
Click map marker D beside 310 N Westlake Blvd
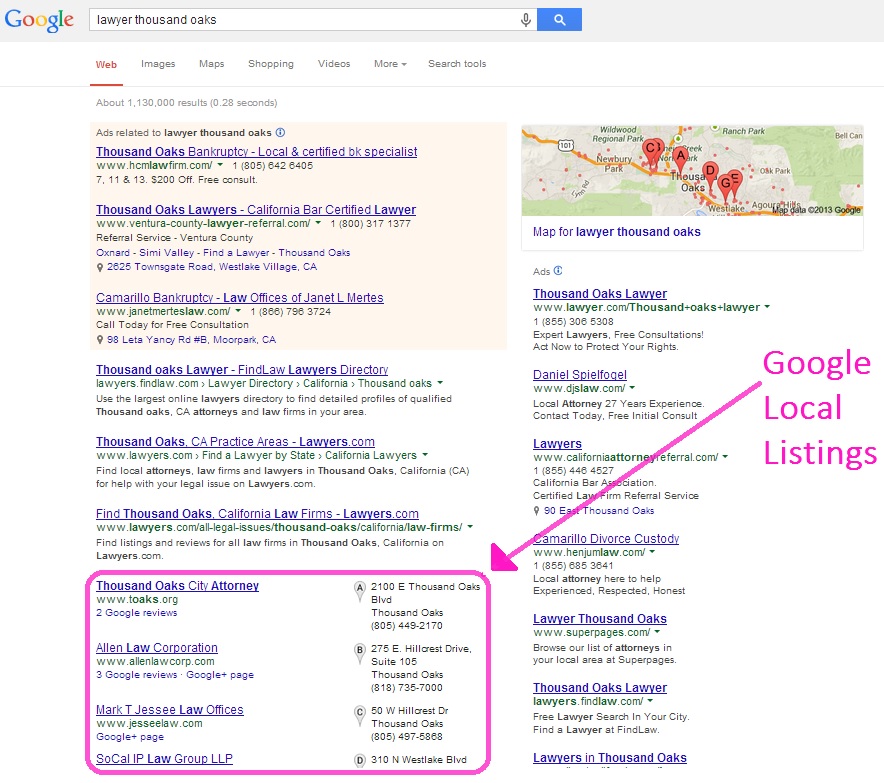(359, 760)
